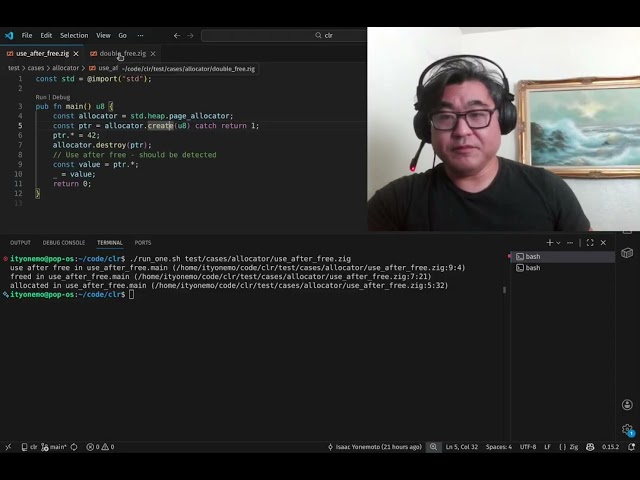The height and width of the screenshot is (480, 640).
Task: Open the Manage gear icon
Action: click(627, 430)
